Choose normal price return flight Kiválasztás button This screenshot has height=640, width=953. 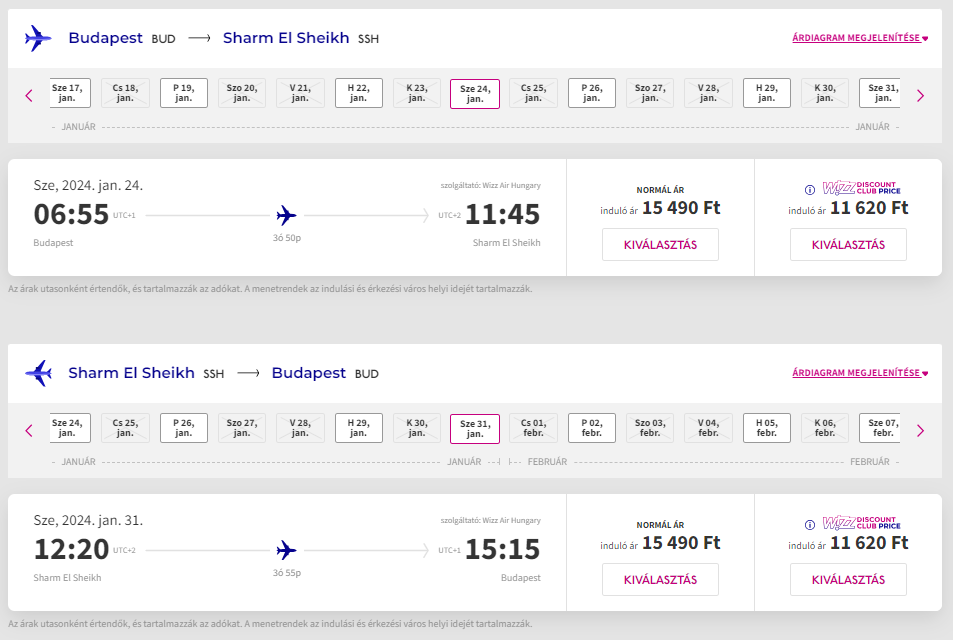(x=660, y=580)
